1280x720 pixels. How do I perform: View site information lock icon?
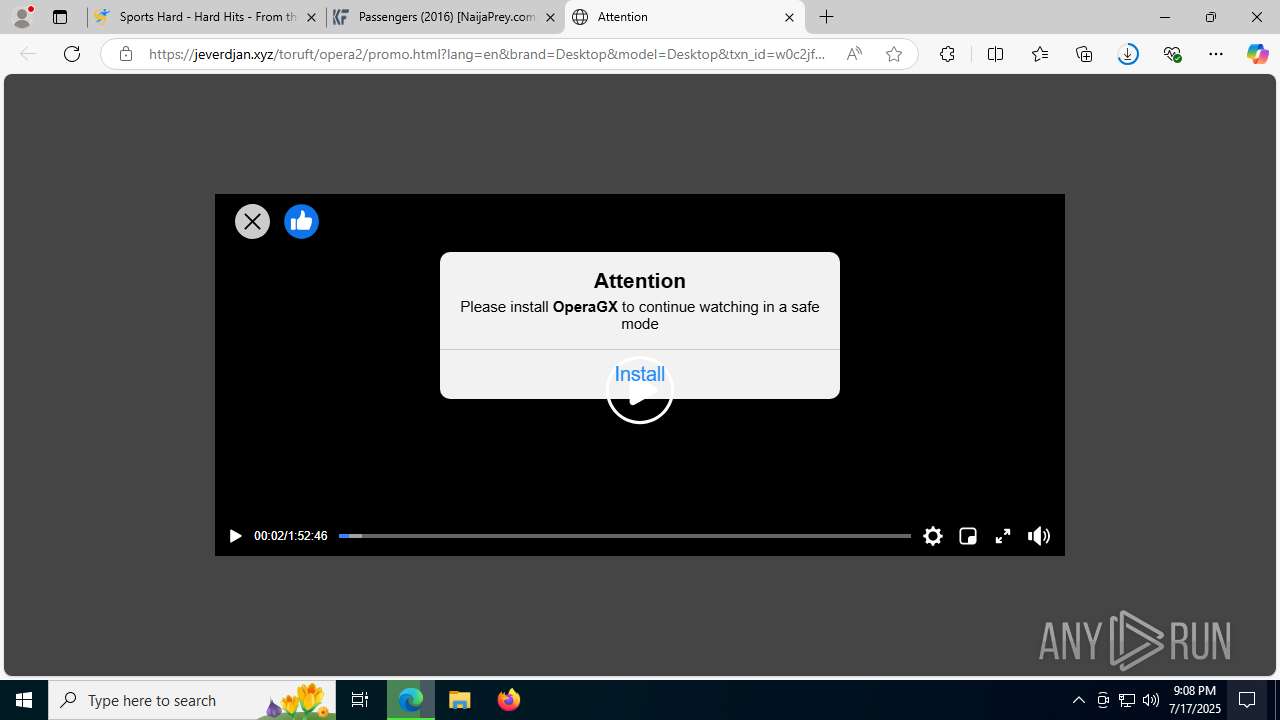pos(126,54)
